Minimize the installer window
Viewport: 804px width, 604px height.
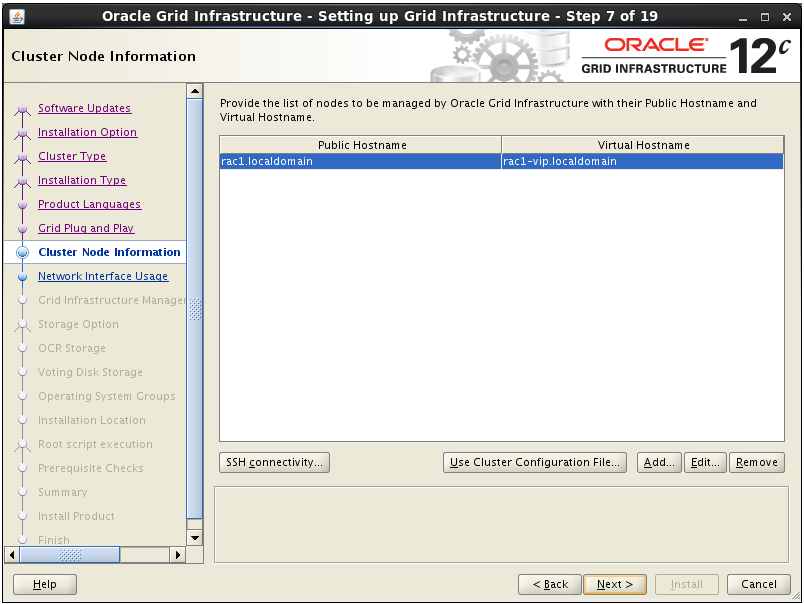point(743,17)
